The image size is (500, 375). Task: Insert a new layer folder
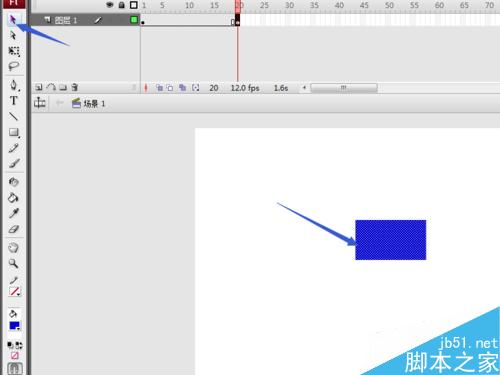coord(63,87)
